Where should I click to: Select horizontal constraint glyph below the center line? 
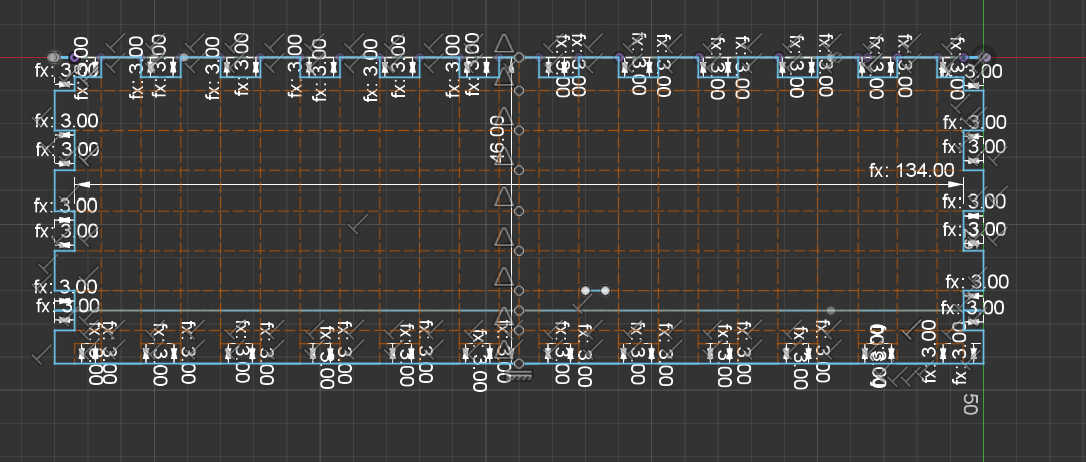coord(520,376)
